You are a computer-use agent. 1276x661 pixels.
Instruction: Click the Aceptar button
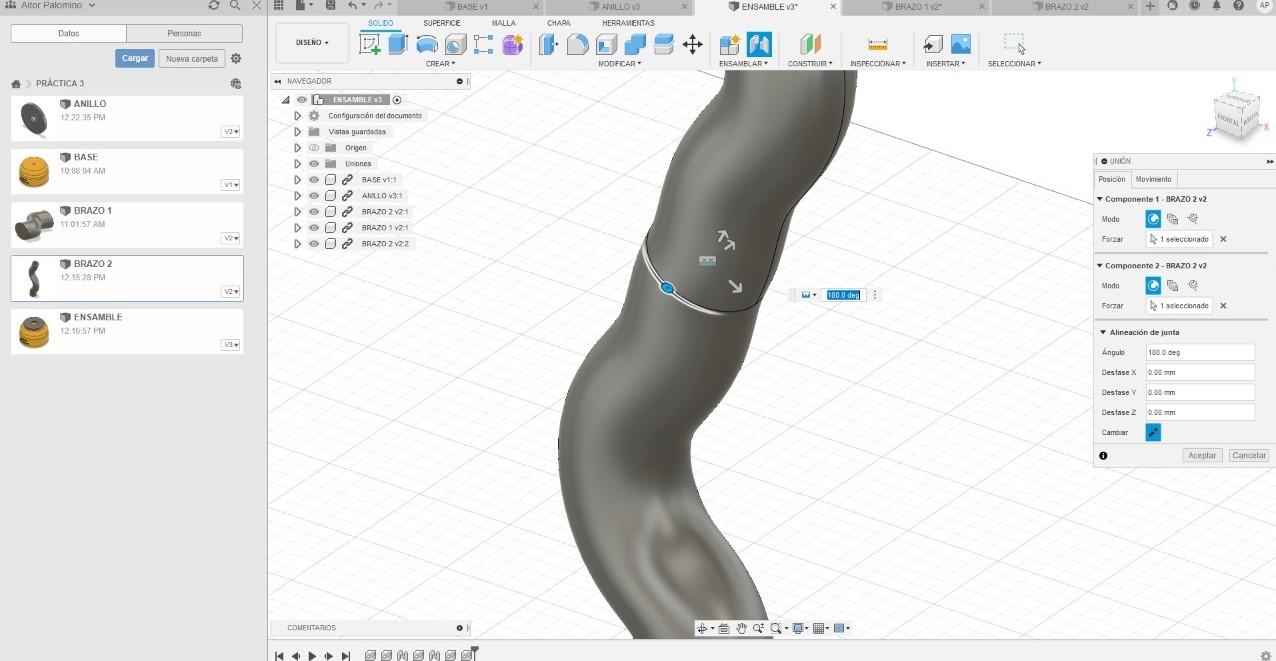1202,456
